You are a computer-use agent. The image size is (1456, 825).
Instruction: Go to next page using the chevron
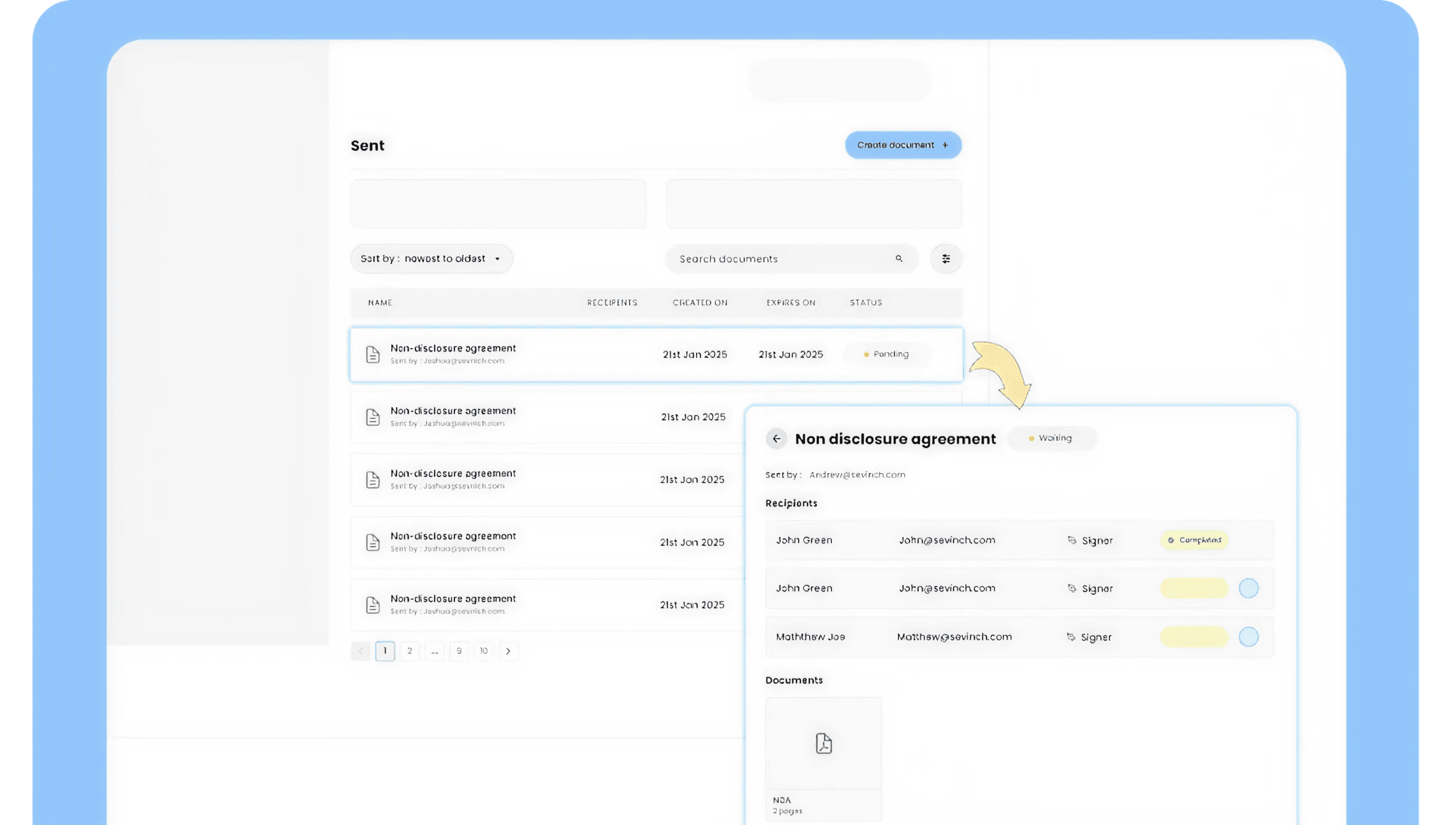click(x=508, y=651)
